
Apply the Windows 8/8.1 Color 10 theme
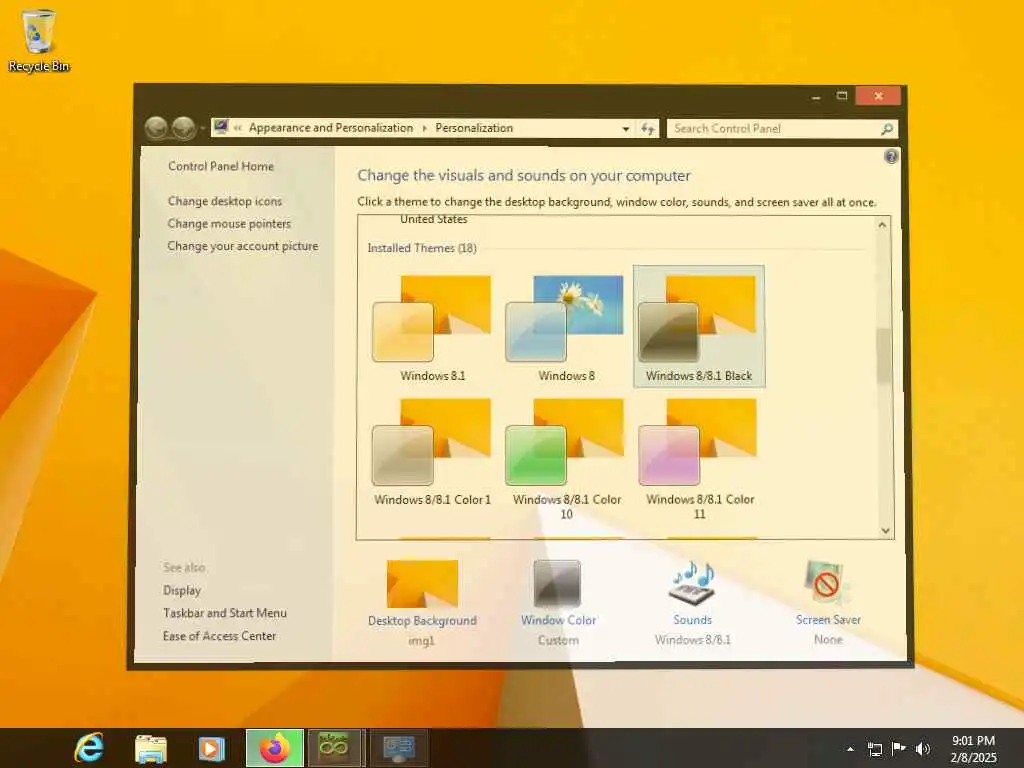pyautogui.click(x=566, y=459)
